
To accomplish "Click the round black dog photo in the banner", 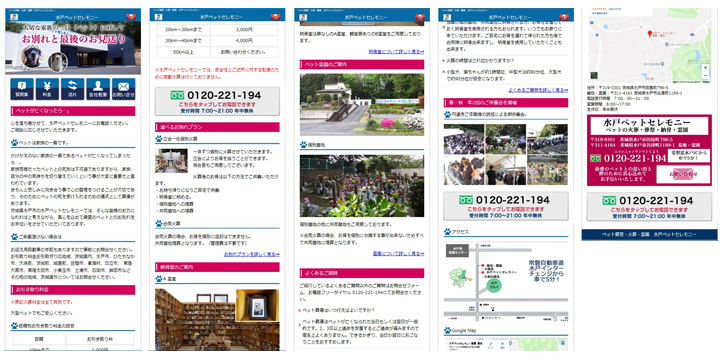I will (x=33, y=56).
